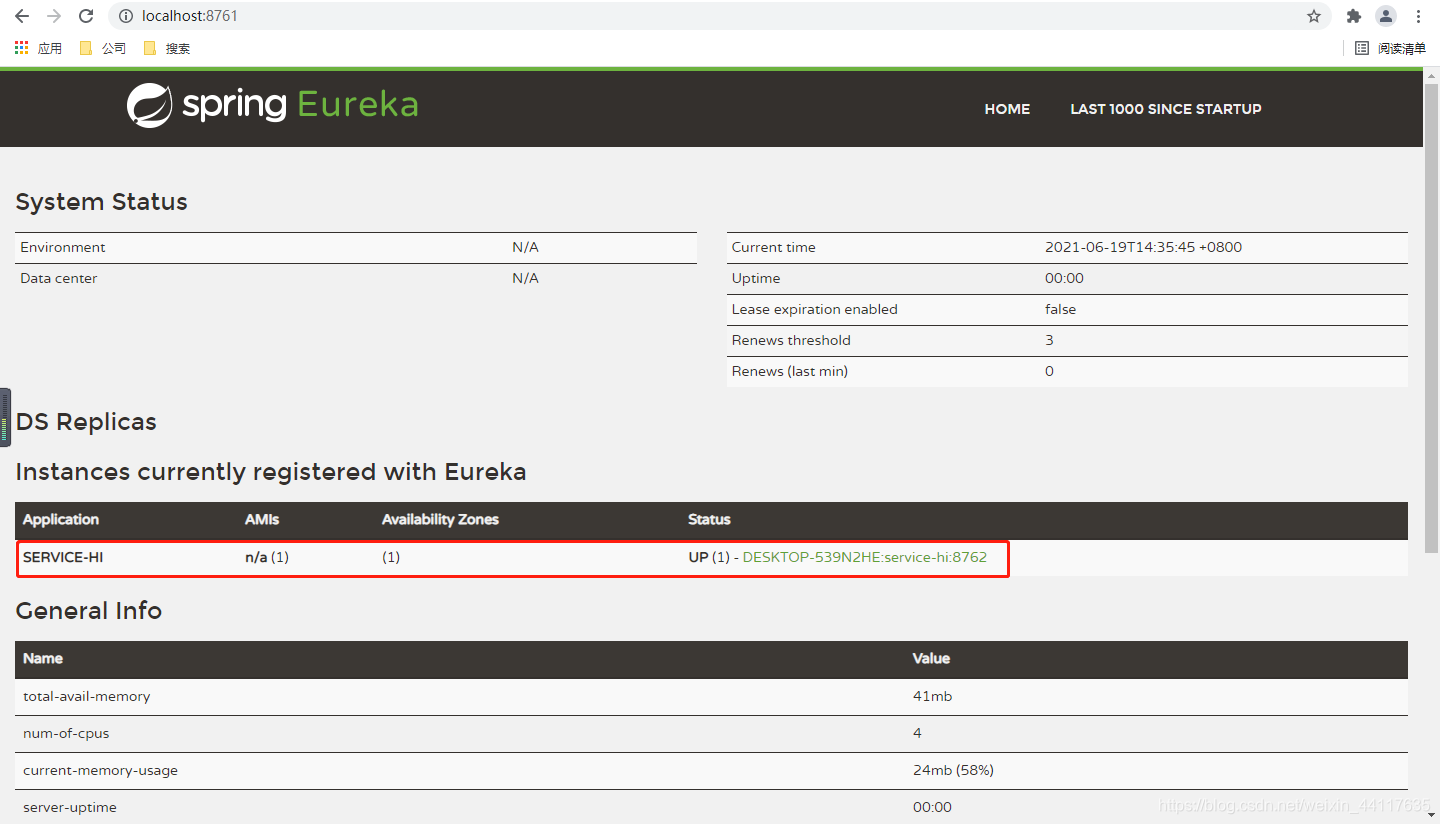Click the Value column header in General Info

click(931, 659)
